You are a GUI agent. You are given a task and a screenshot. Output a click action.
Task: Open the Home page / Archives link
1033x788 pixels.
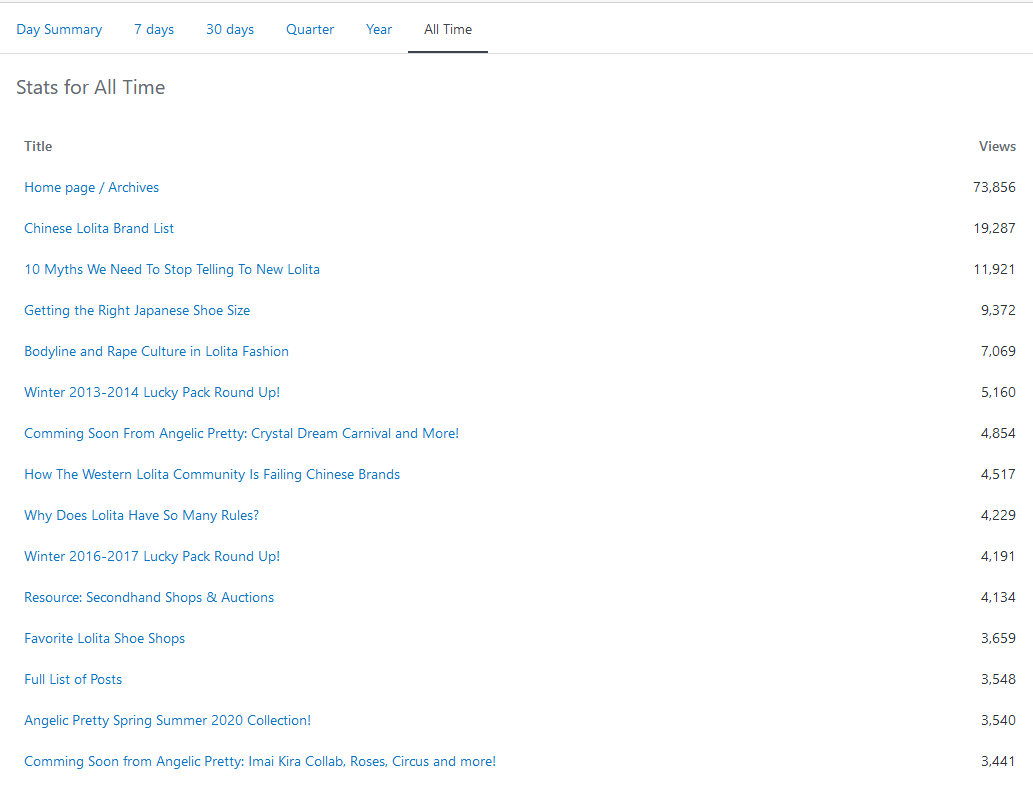[92, 187]
